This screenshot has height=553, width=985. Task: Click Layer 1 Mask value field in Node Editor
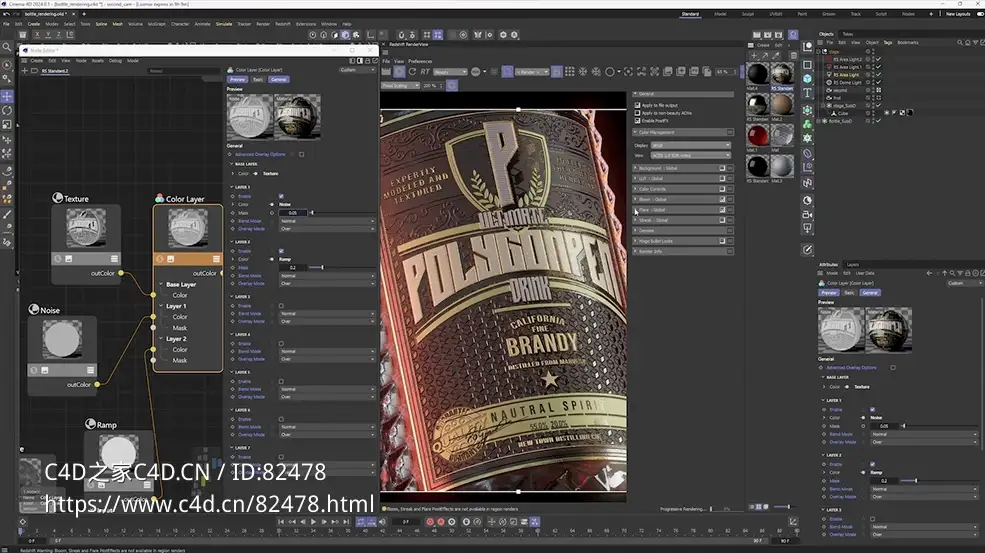293,213
